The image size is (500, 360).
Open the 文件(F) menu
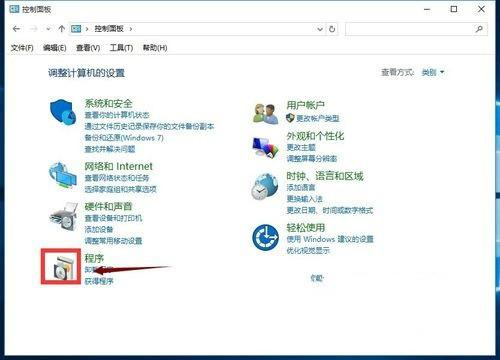[x=22, y=48]
